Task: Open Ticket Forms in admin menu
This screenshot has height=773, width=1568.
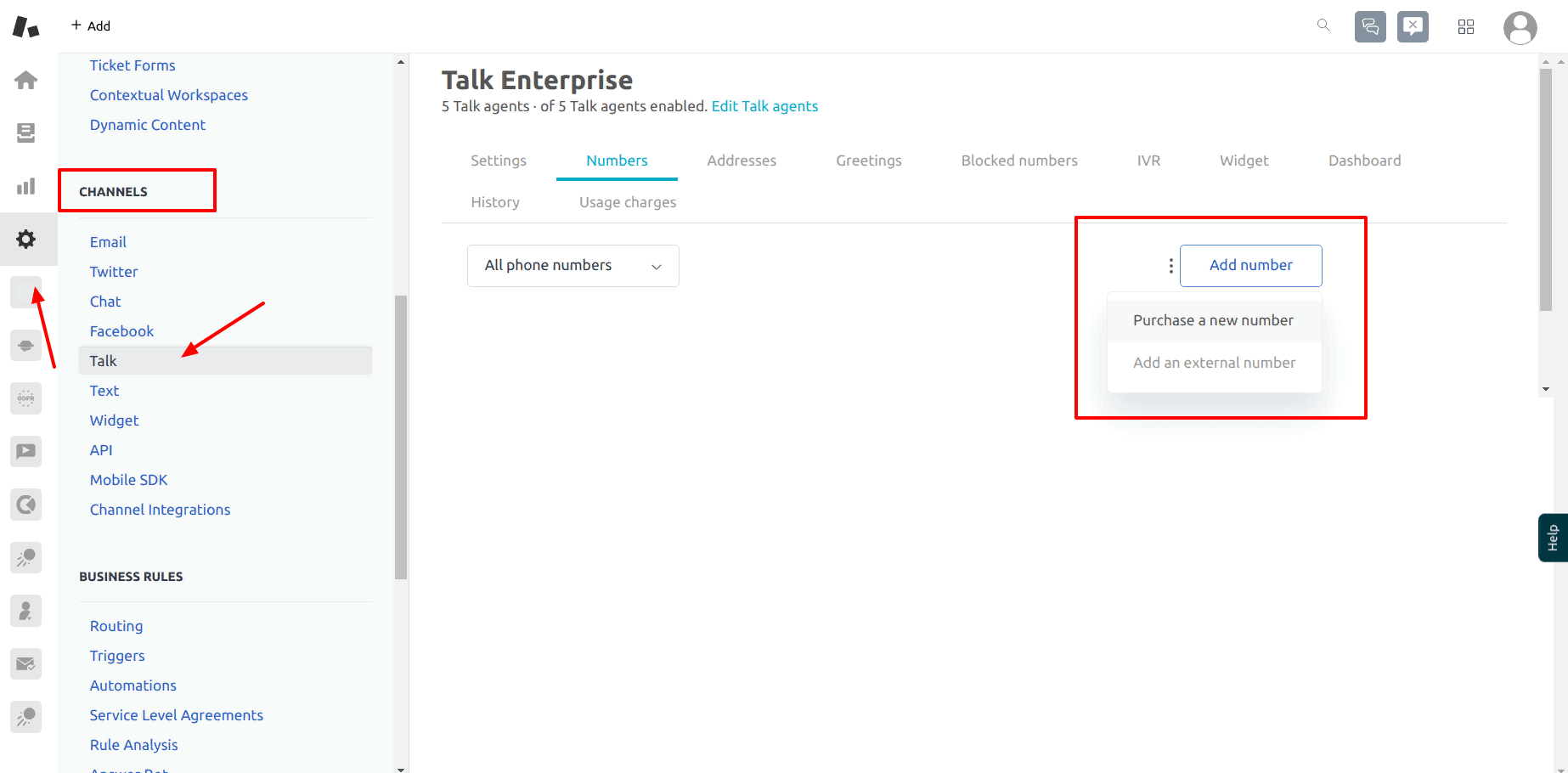Action: click(x=133, y=65)
